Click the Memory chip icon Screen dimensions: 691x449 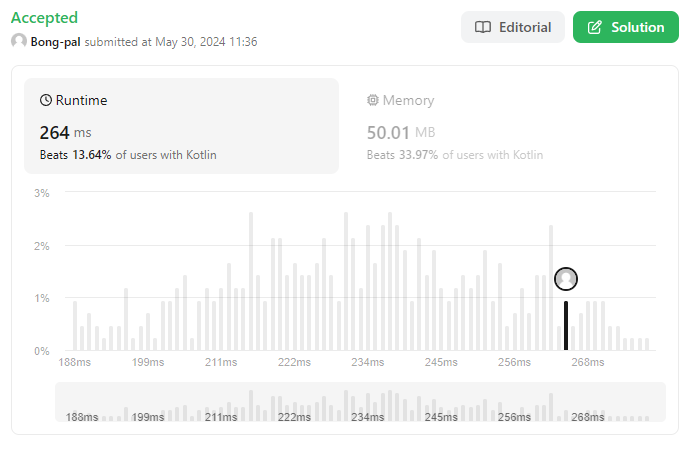tap(373, 100)
